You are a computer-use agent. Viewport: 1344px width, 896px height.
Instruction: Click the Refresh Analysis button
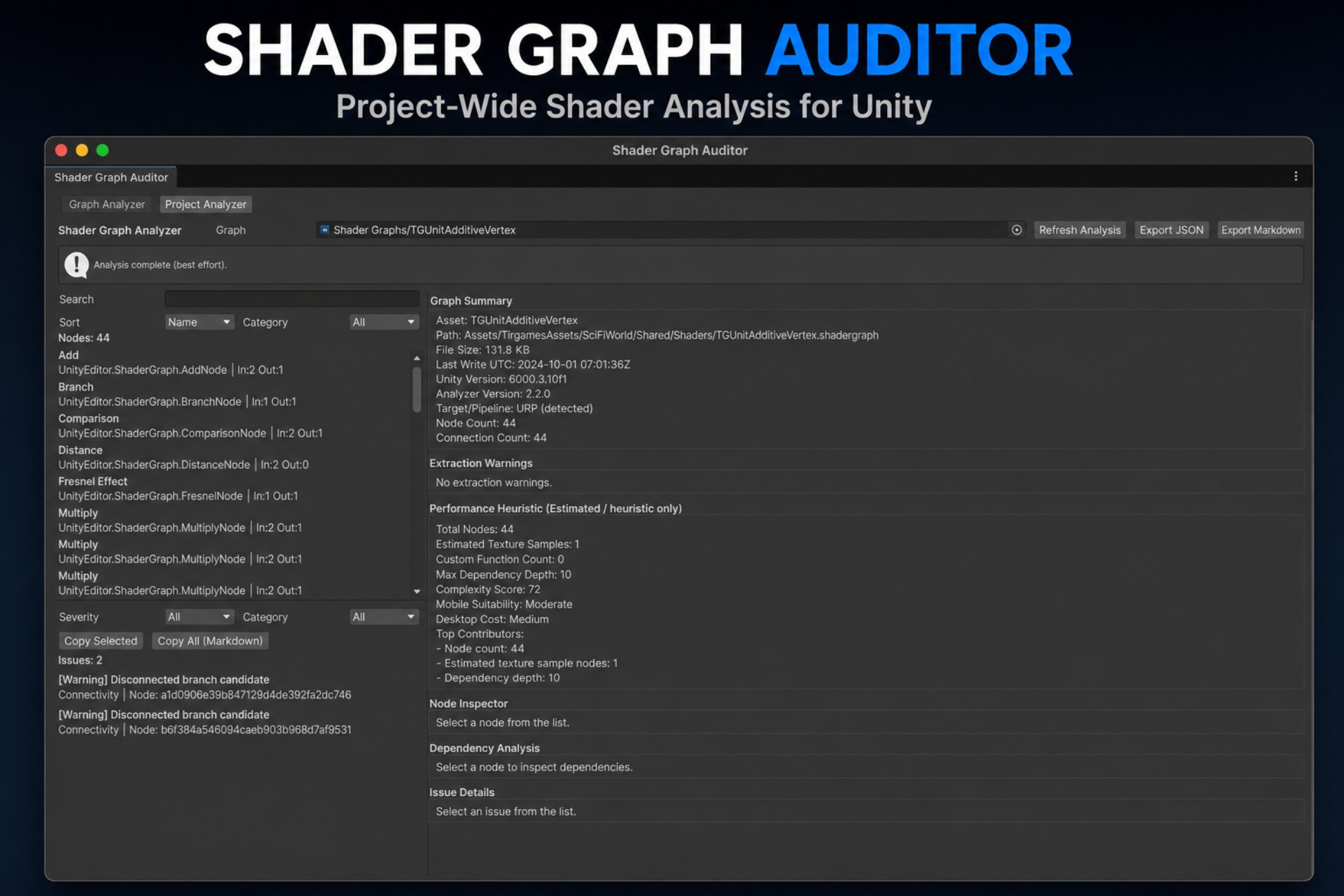pyautogui.click(x=1079, y=230)
